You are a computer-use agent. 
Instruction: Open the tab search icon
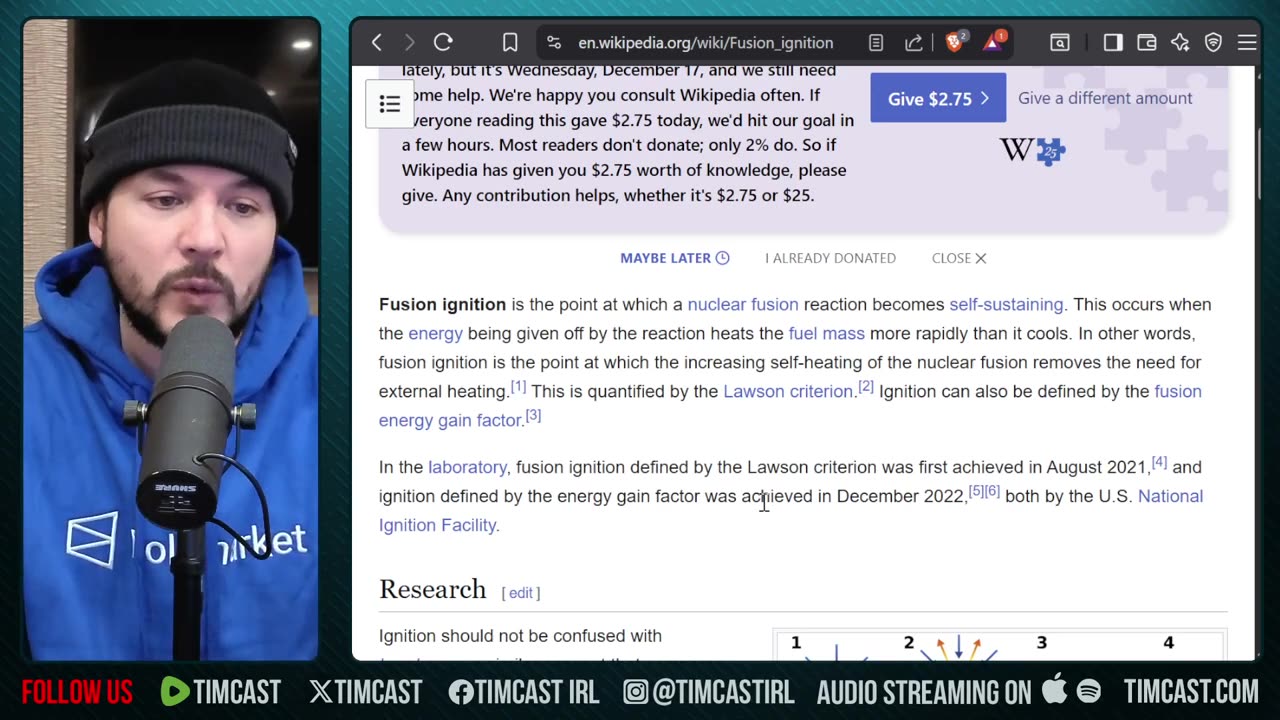click(1060, 43)
